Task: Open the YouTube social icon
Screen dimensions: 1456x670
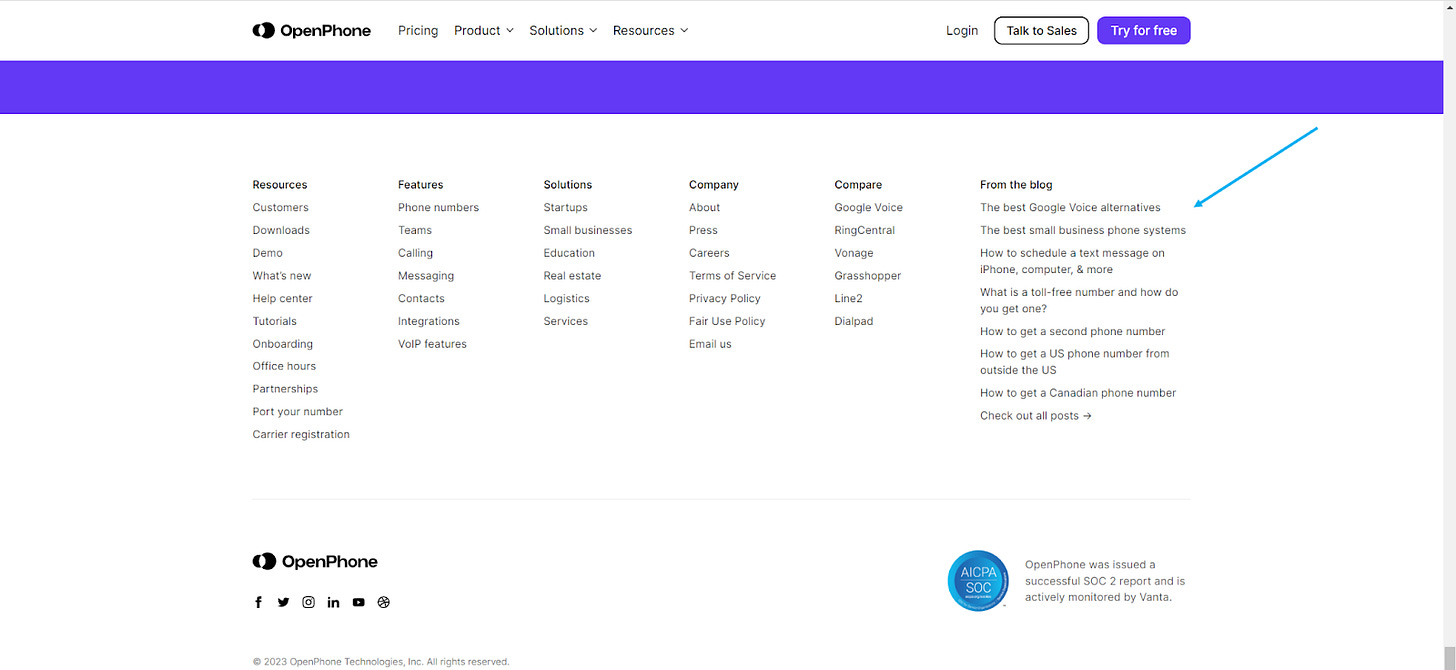Action: tap(358, 602)
